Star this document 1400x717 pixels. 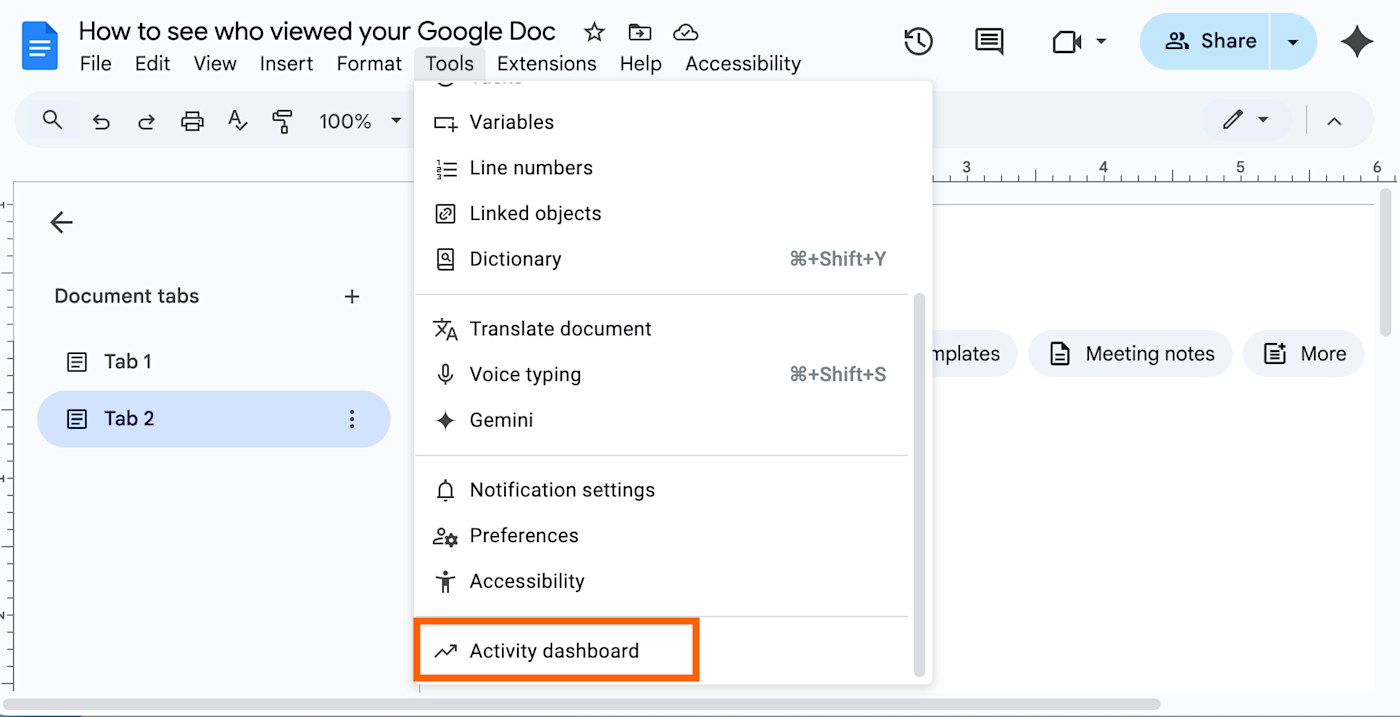(594, 33)
